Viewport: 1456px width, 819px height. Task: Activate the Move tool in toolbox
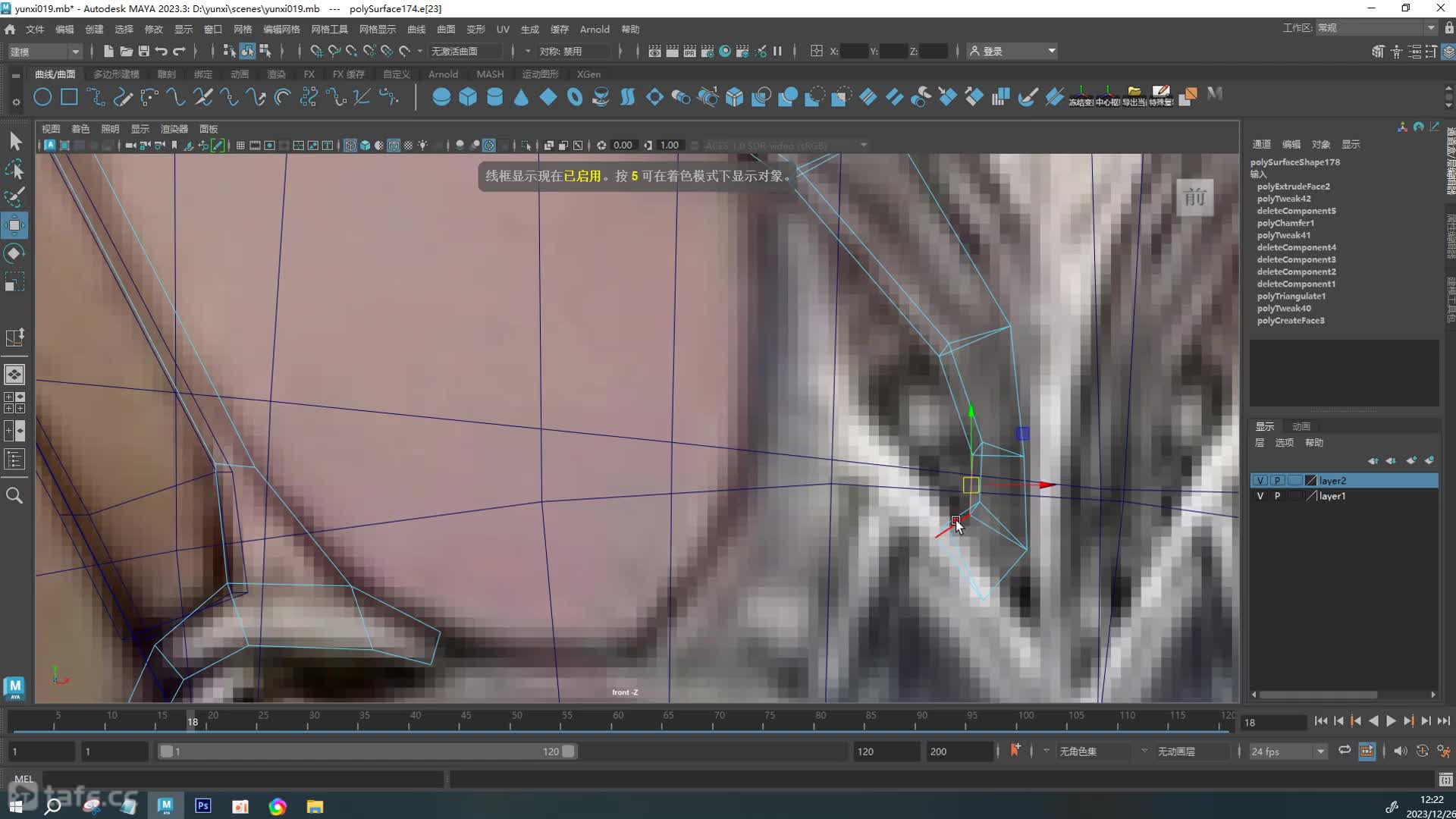click(x=15, y=225)
